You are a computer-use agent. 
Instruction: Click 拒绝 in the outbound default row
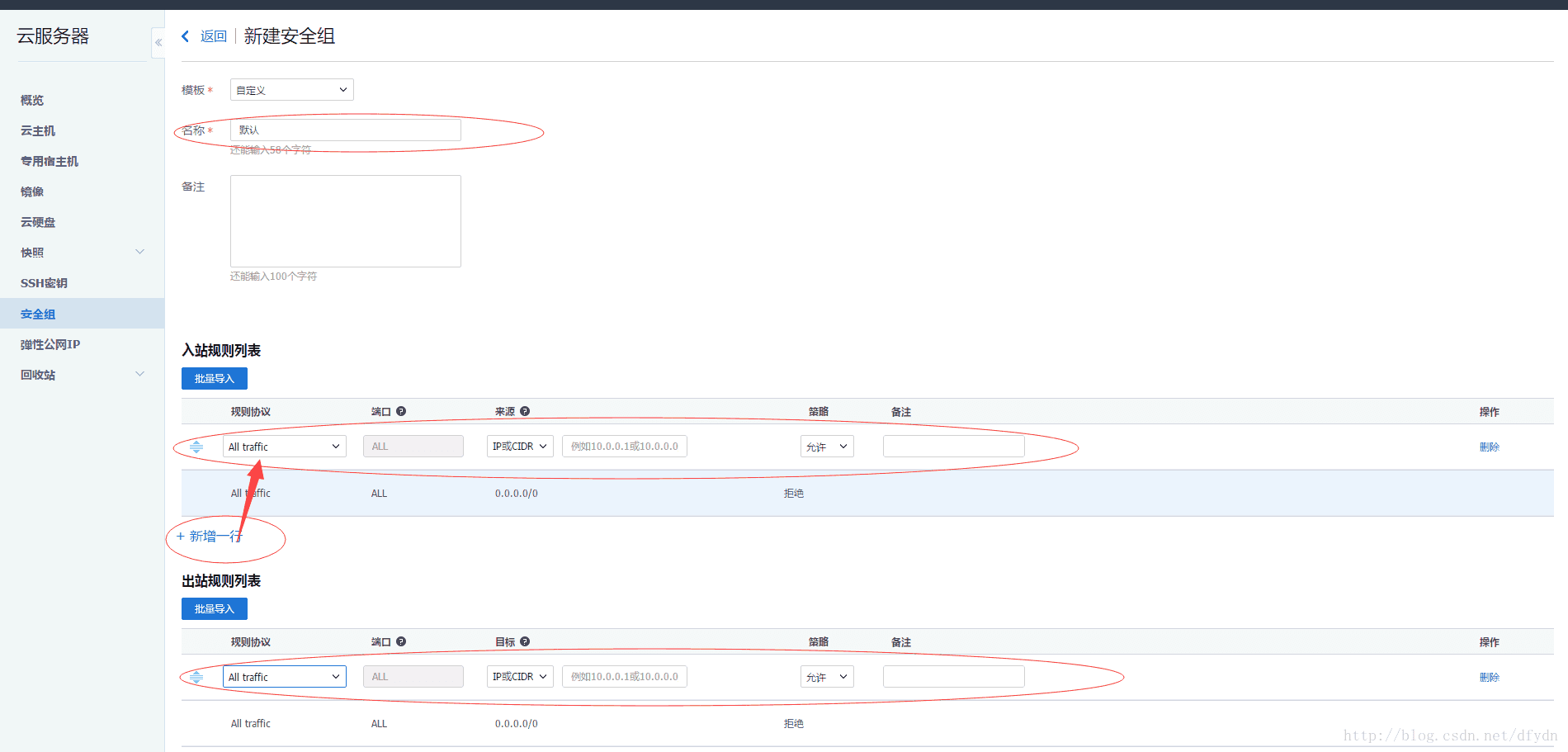pyautogui.click(x=794, y=724)
